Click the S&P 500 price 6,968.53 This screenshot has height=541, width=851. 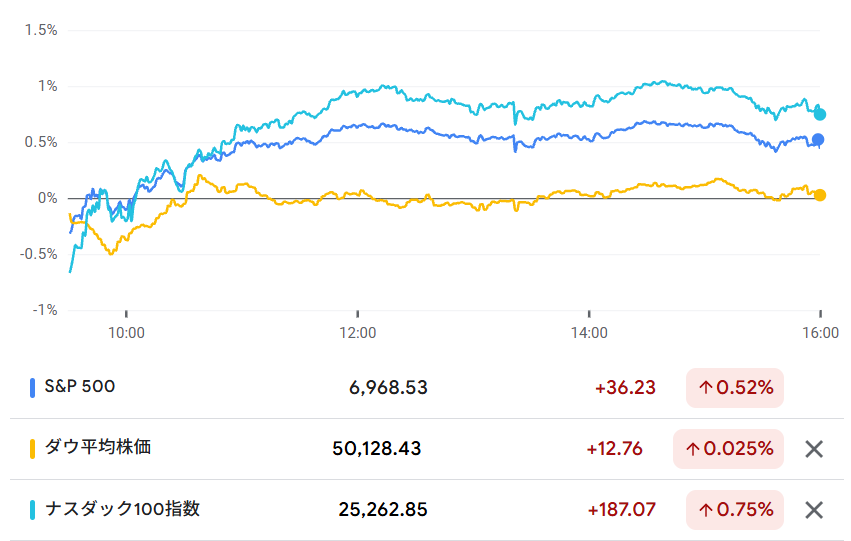(388, 388)
